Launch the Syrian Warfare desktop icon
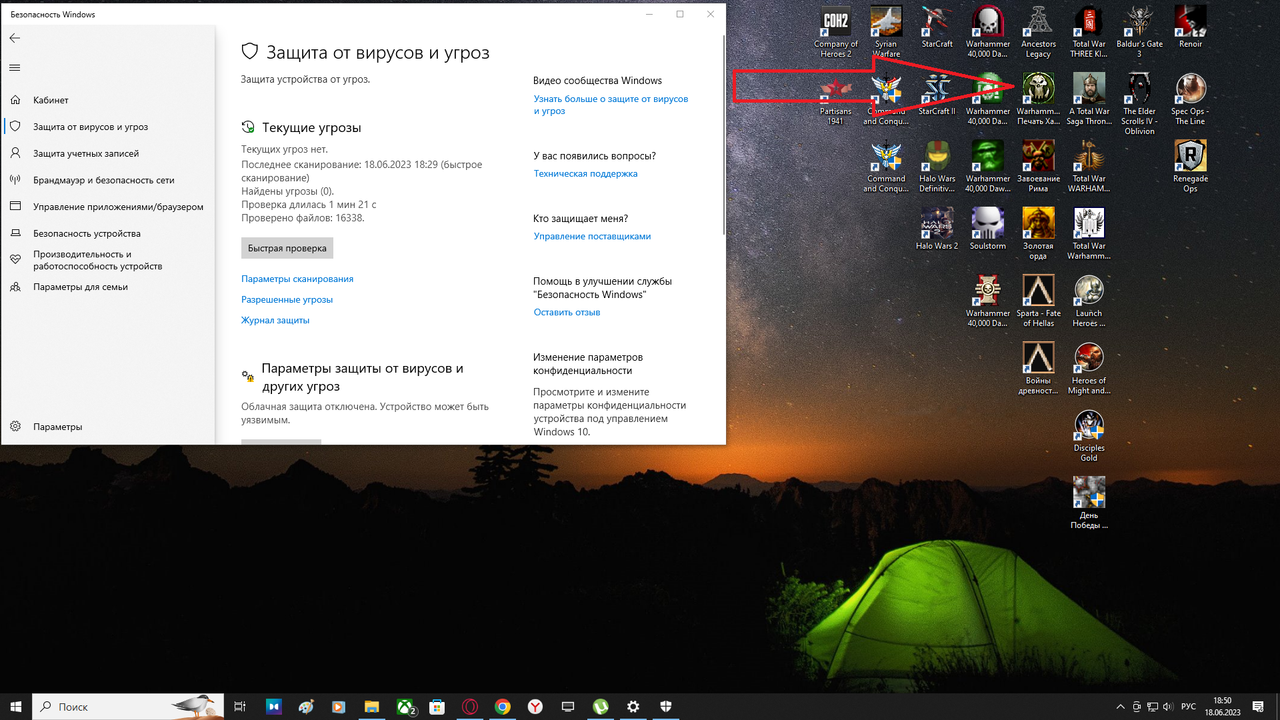Screen dimensions: 1280x720 (x=886, y=32)
